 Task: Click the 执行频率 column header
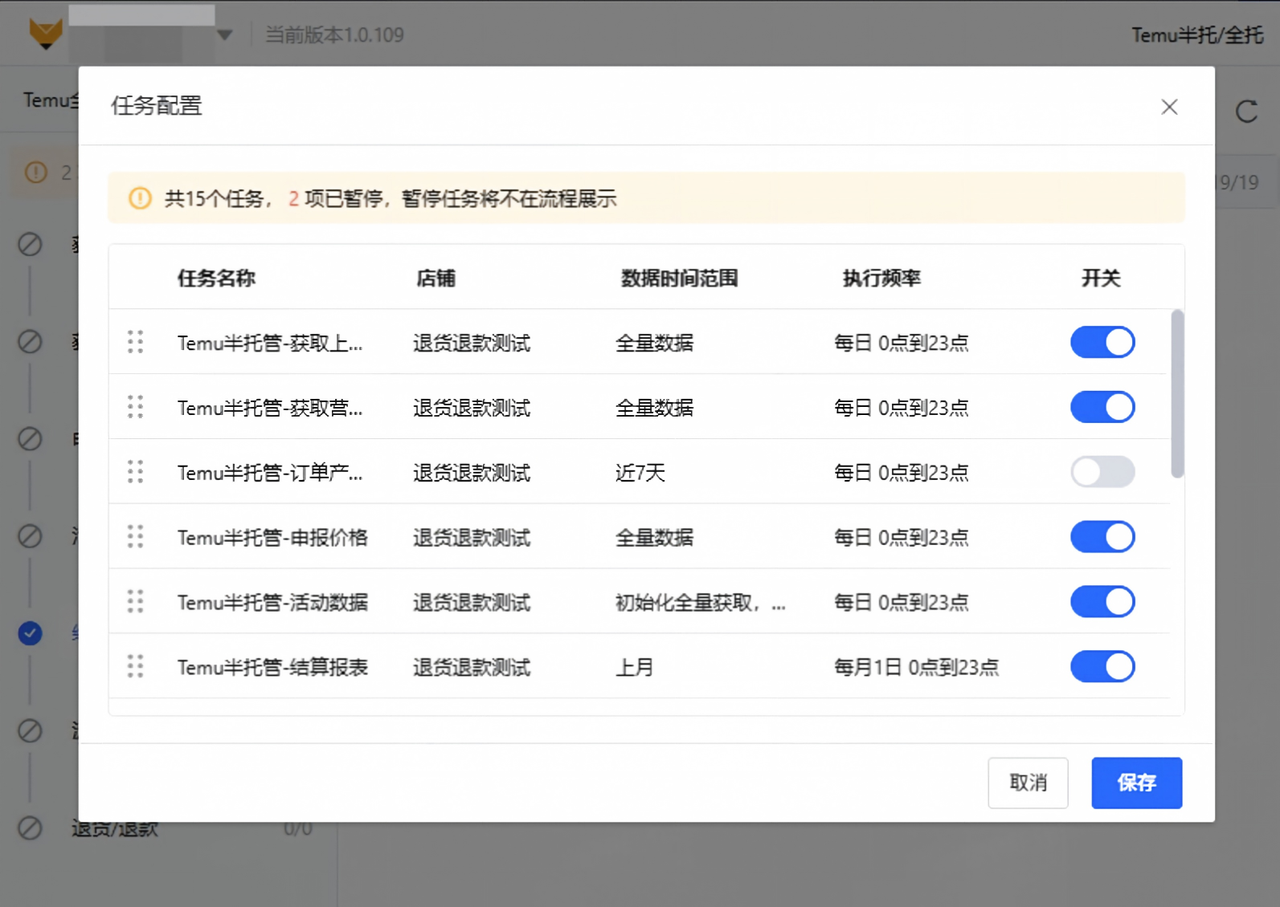click(x=882, y=278)
